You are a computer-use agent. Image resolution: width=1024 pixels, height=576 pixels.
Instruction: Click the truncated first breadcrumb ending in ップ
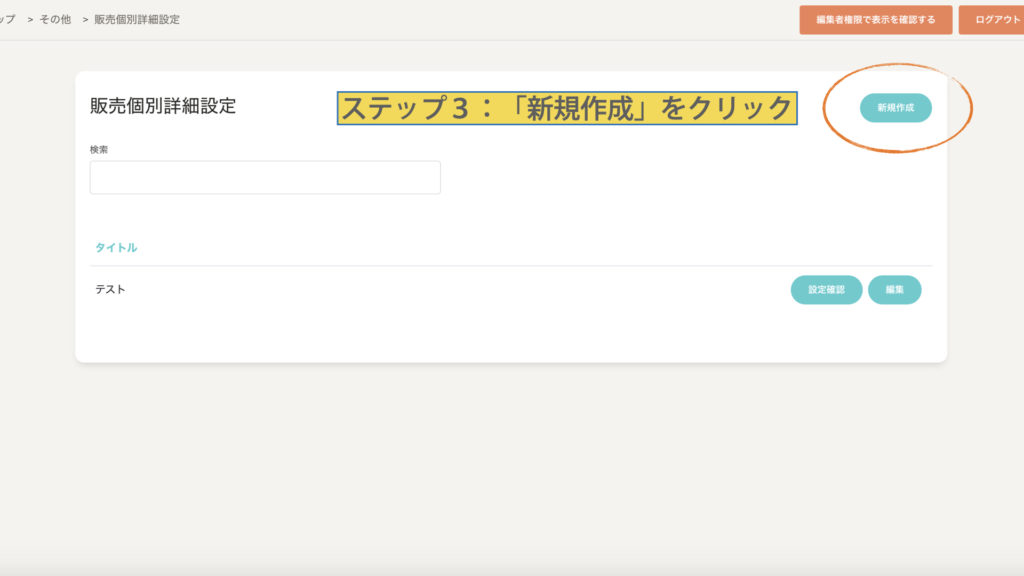pos(8,20)
